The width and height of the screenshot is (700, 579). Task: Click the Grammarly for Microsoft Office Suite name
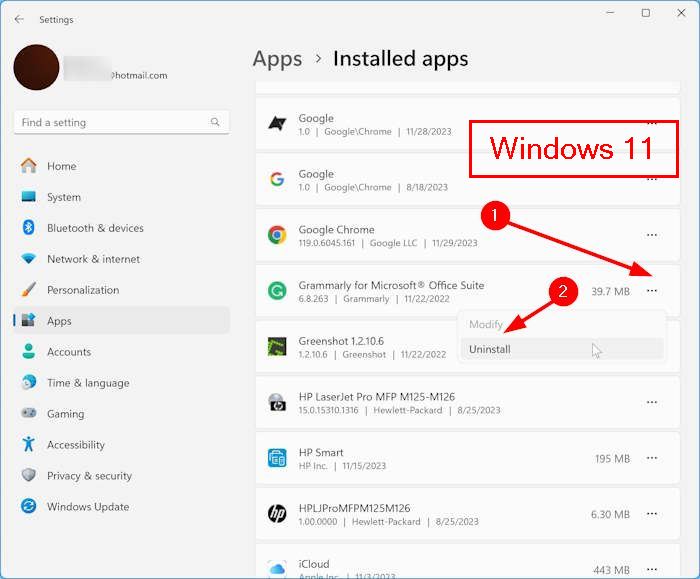point(391,285)
